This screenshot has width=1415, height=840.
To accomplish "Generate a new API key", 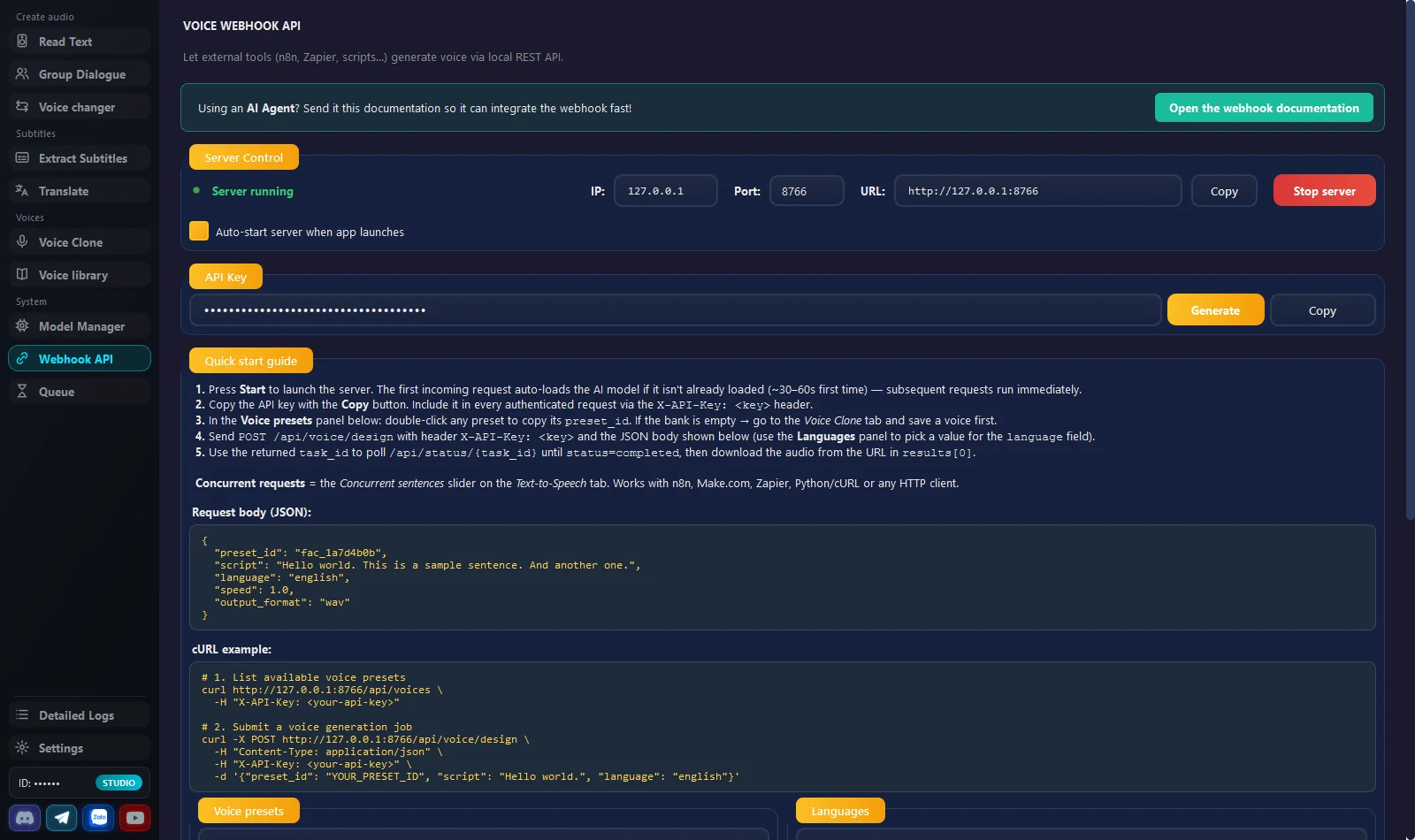I will pyautogui.click(x=1215, y=310).
